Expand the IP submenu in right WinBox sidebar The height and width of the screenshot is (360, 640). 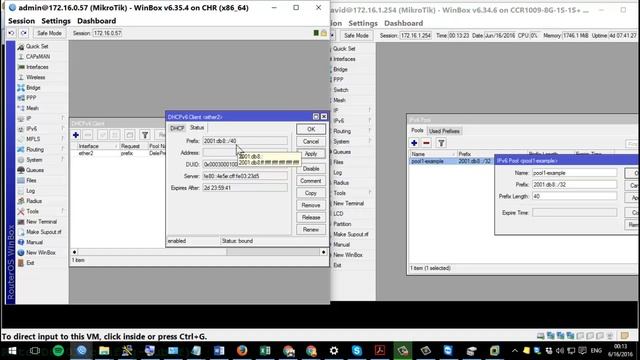[x=352, y=110]
